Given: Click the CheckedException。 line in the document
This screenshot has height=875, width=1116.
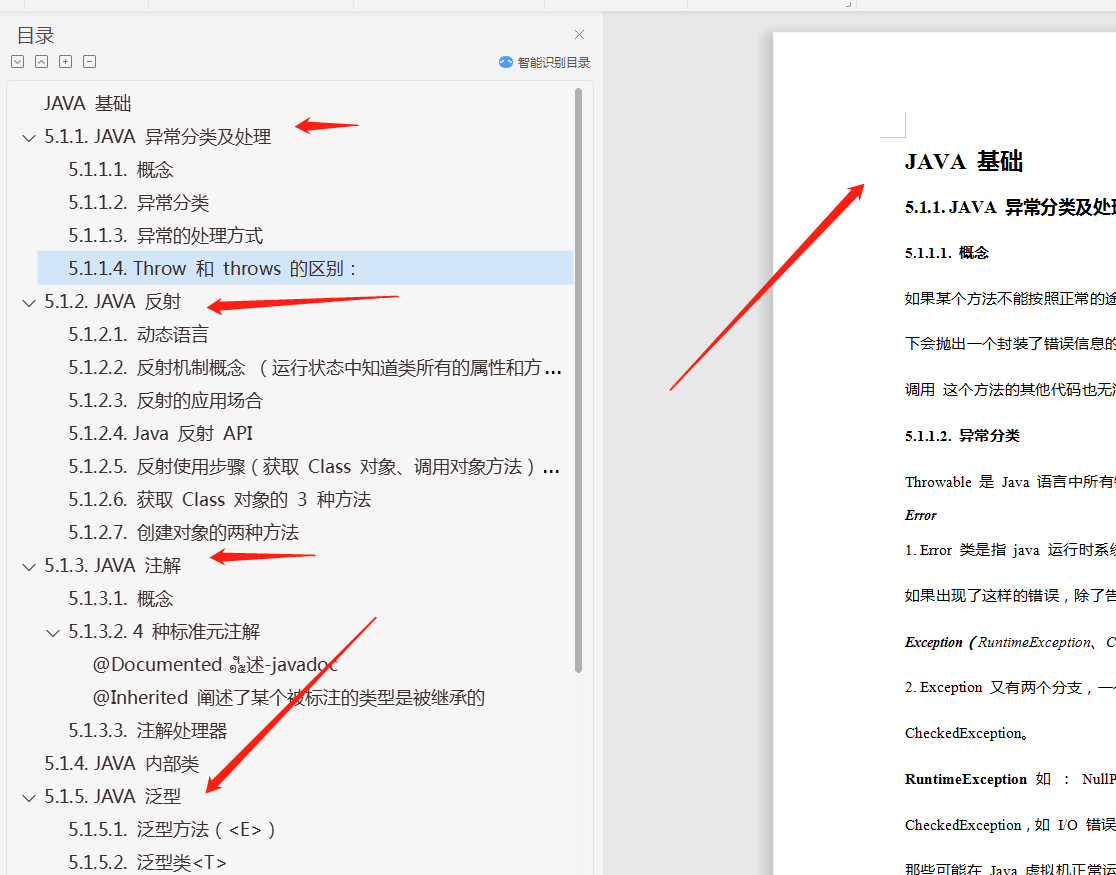Looking at the screenshot, I should (967, 733).
